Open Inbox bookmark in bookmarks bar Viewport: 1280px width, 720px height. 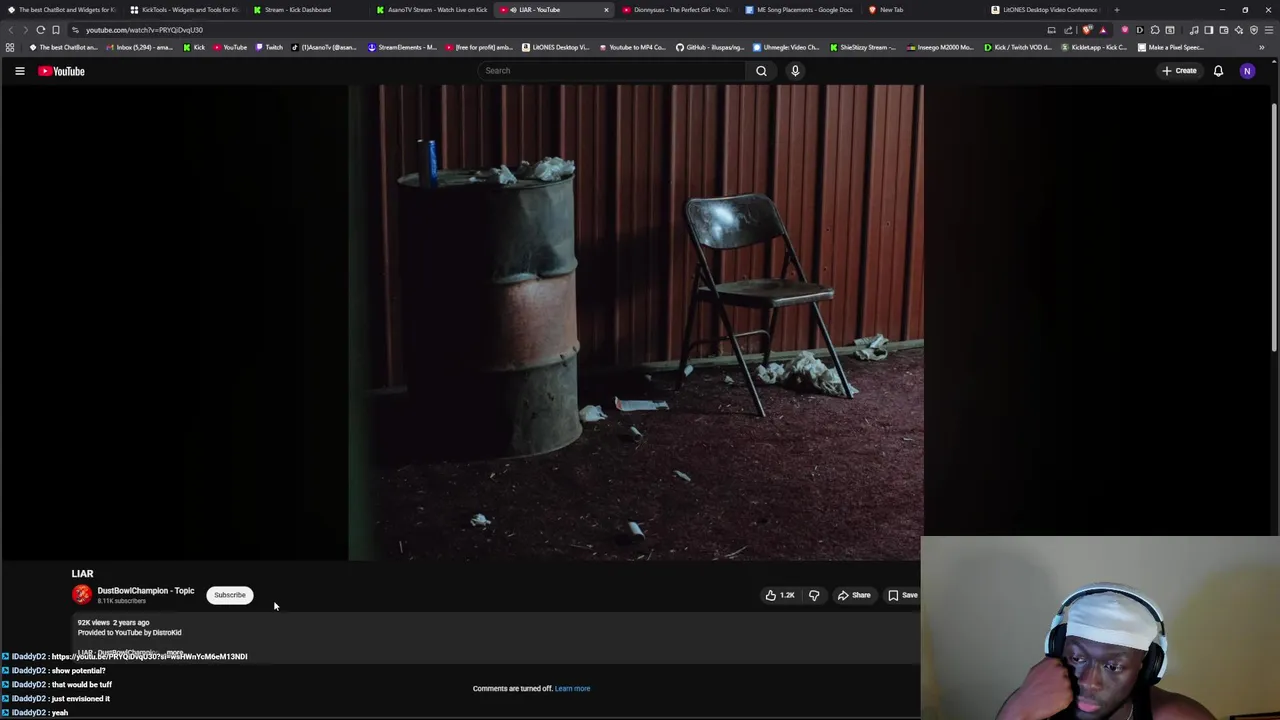coord(139,47)
